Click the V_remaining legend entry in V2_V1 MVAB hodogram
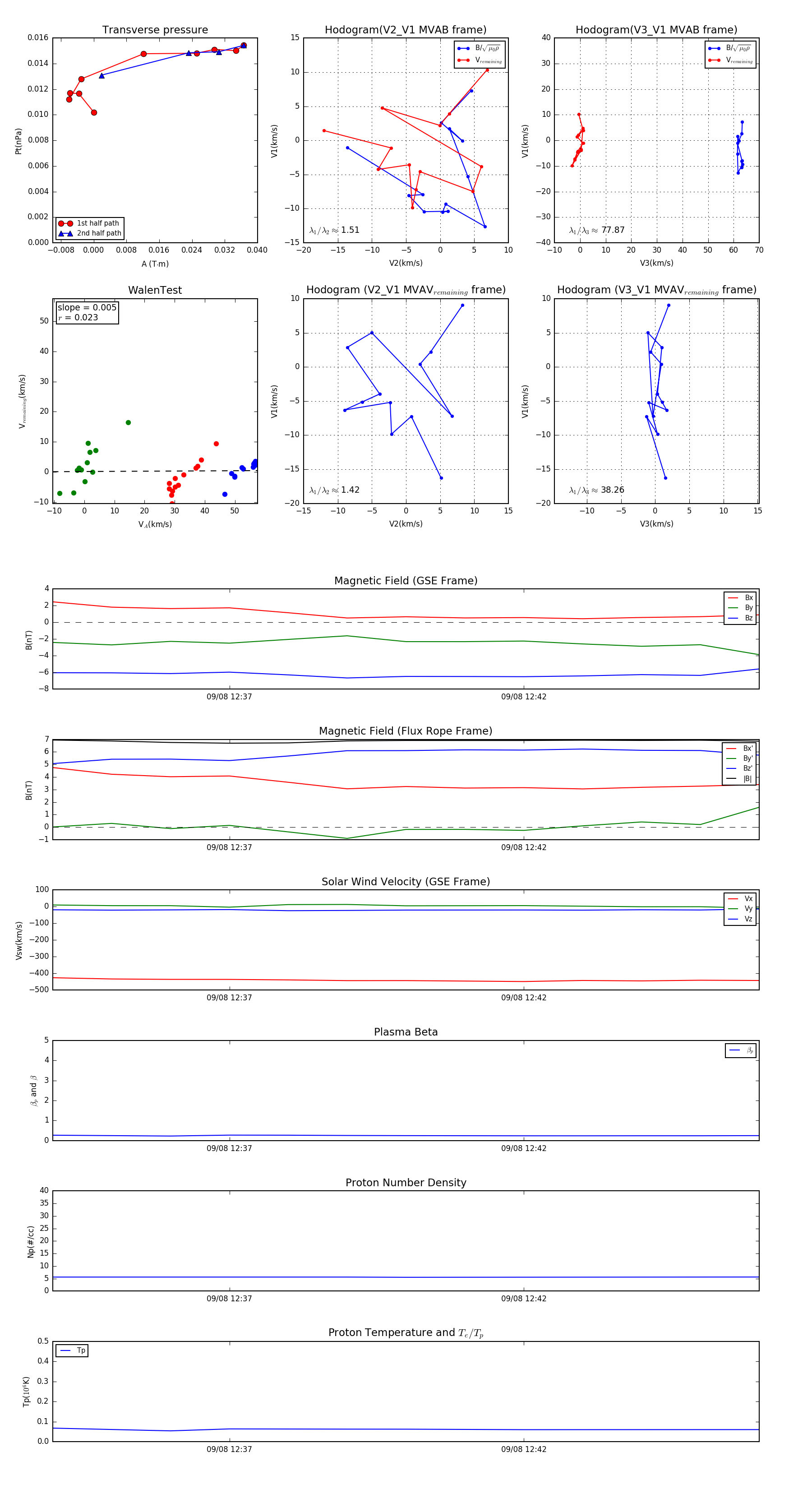812x1489 pixels. tap(480, 60)
